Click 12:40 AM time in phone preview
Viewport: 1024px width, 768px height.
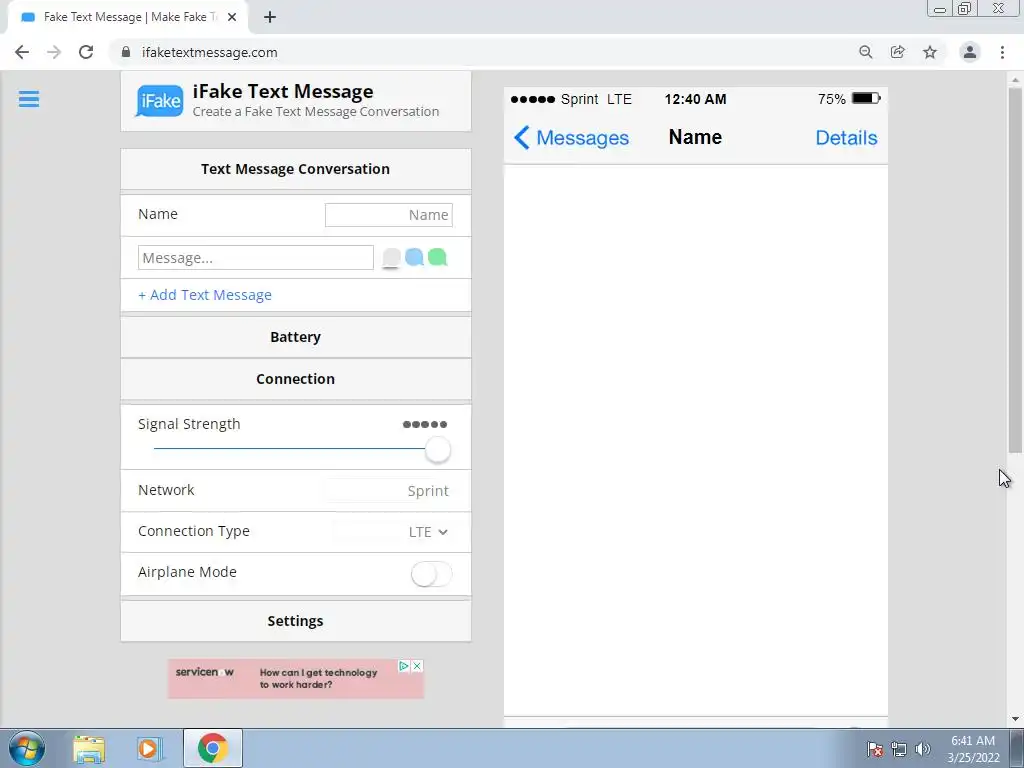pos(696,99)
